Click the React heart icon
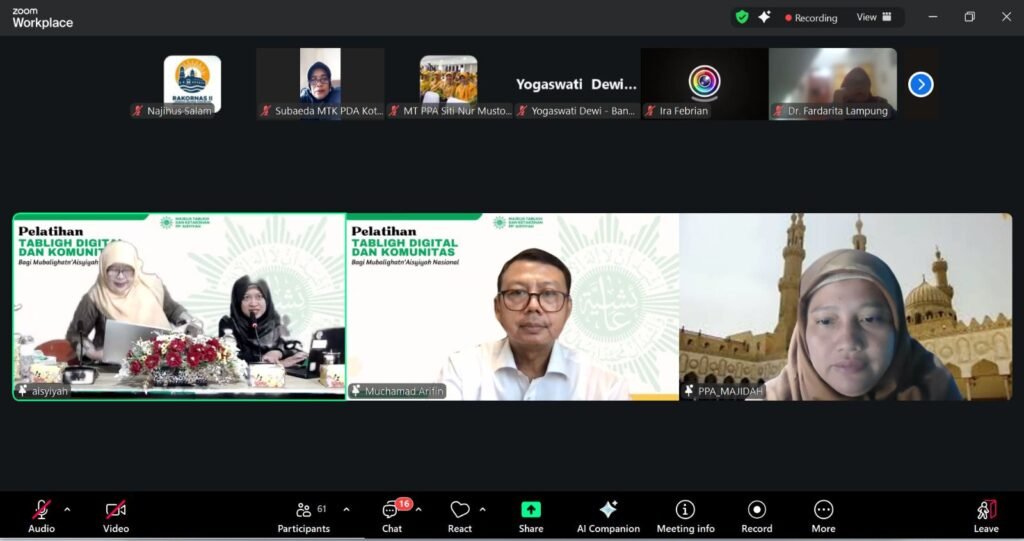Image resolution: width=1024 pixels, height=541 pixels. 460,516
